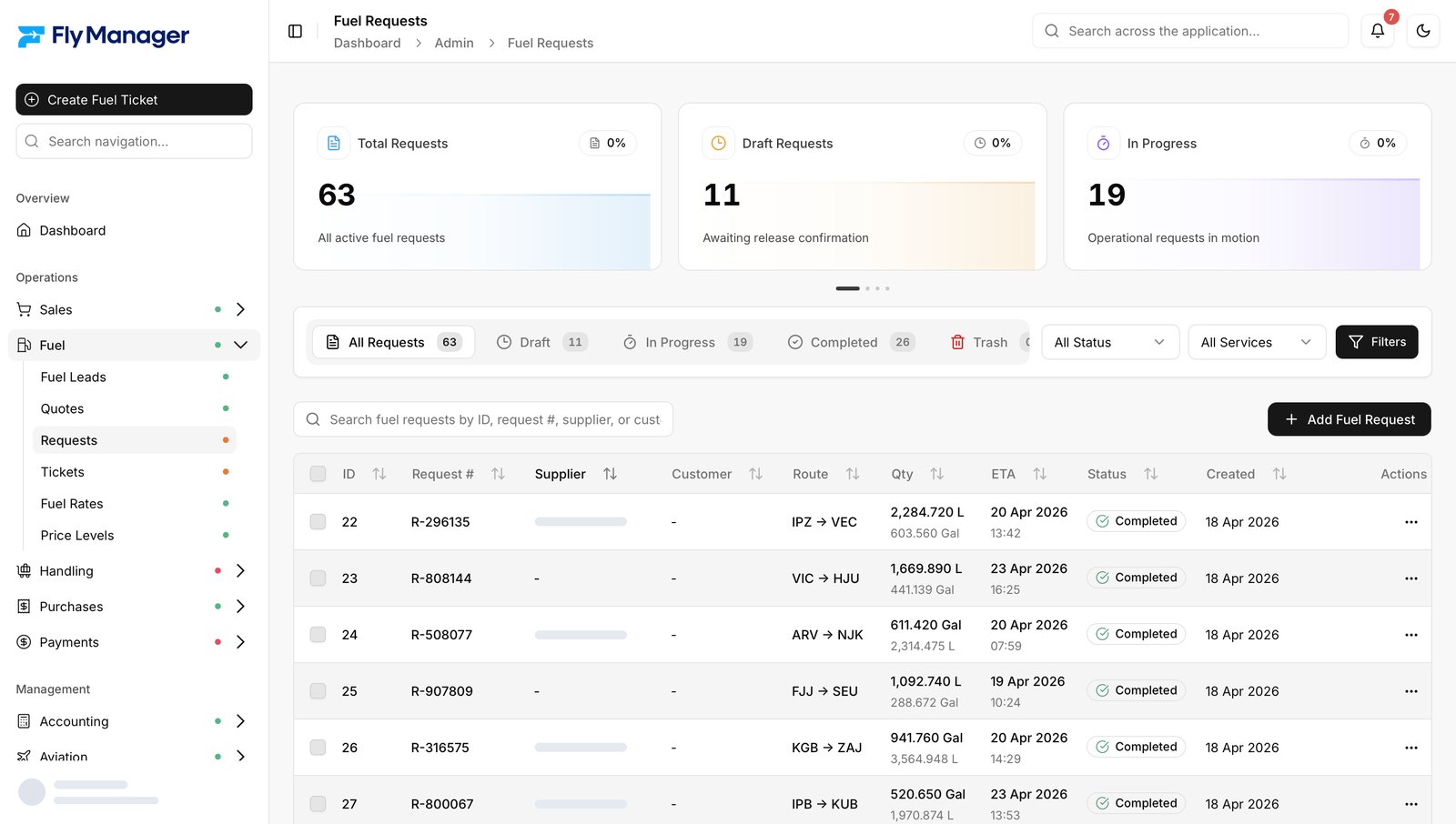Screen dimensions: 1456x824
Task: Sort by Request # column arrows
Action: pos(498,474)
